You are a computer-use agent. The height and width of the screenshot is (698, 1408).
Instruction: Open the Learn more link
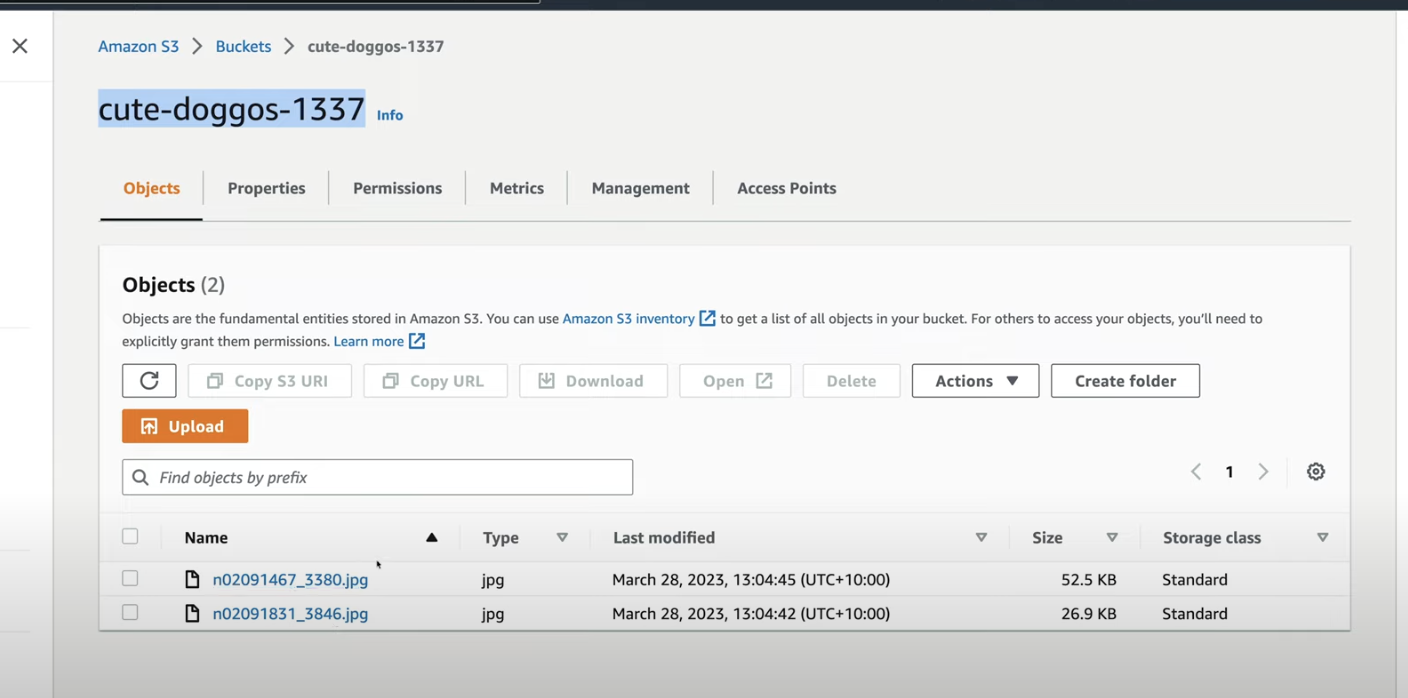(x=368, y=341)
